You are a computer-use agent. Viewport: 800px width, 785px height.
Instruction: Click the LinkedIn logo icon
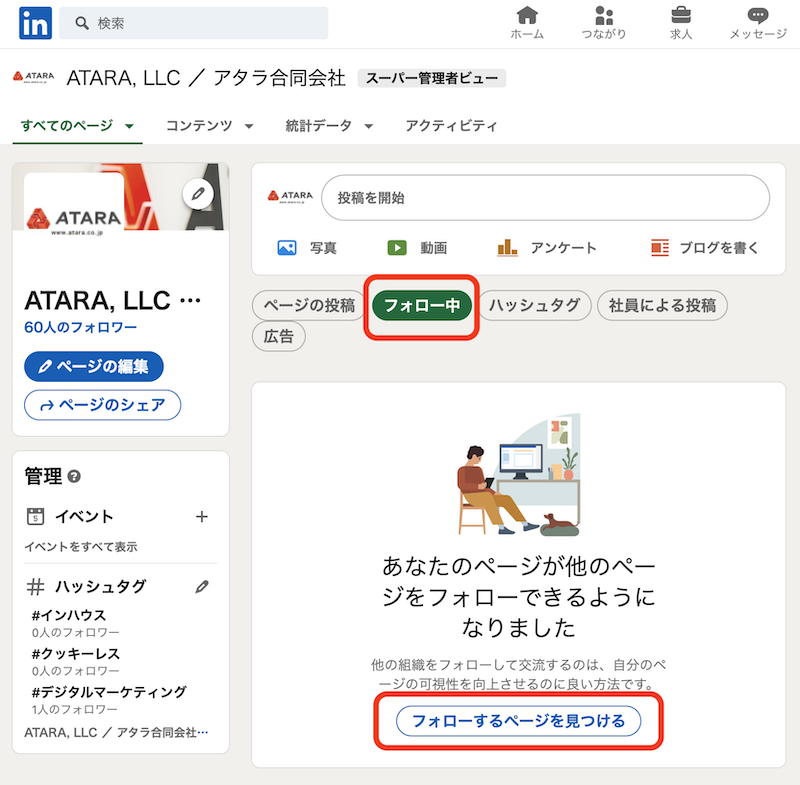point(35,23)
